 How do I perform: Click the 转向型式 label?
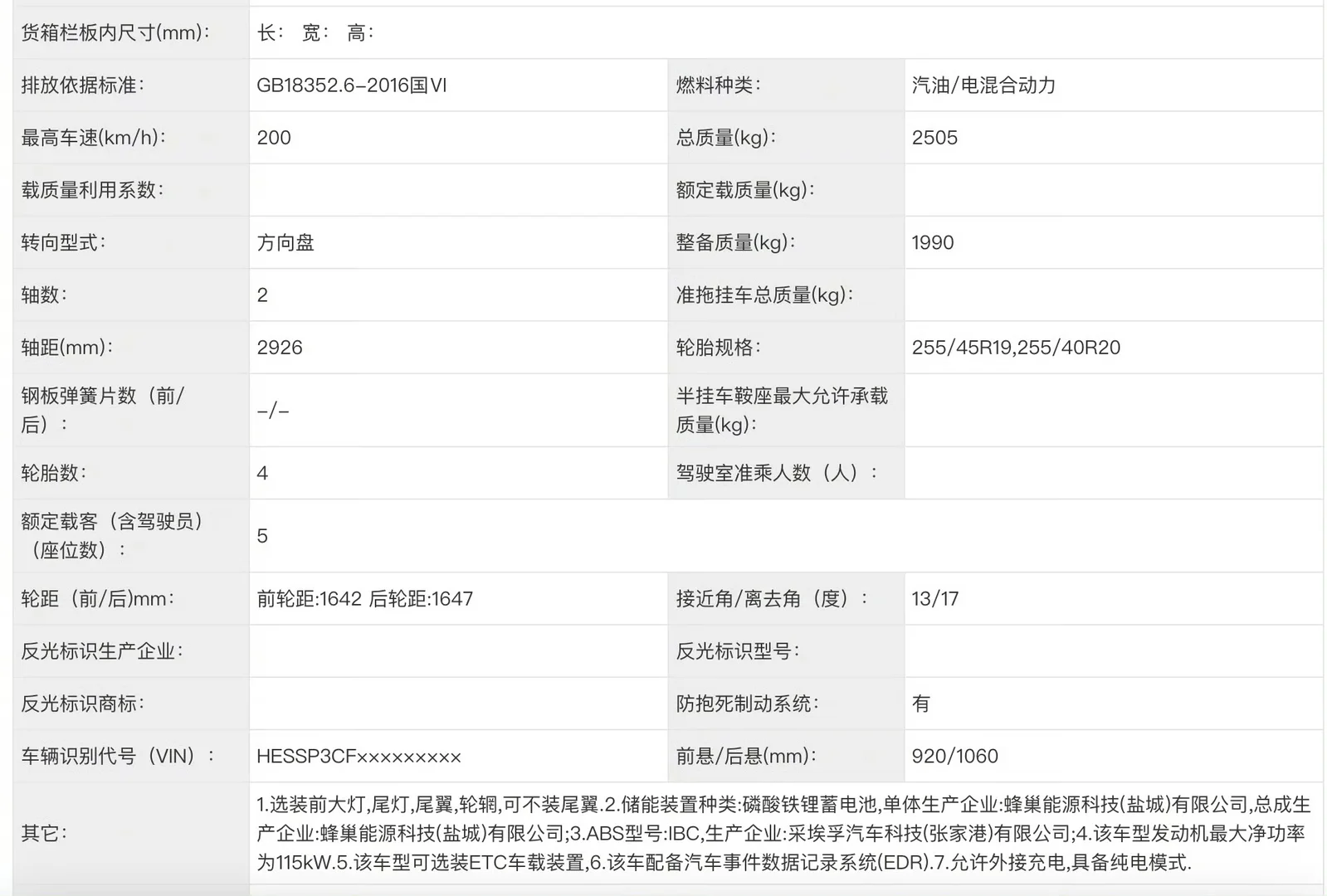click(63, 243)
